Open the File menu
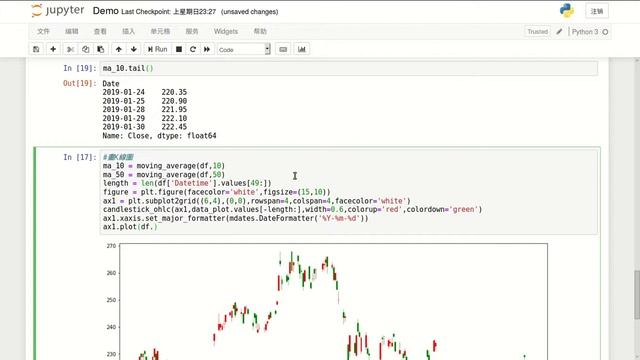 [x=43, y=31]
